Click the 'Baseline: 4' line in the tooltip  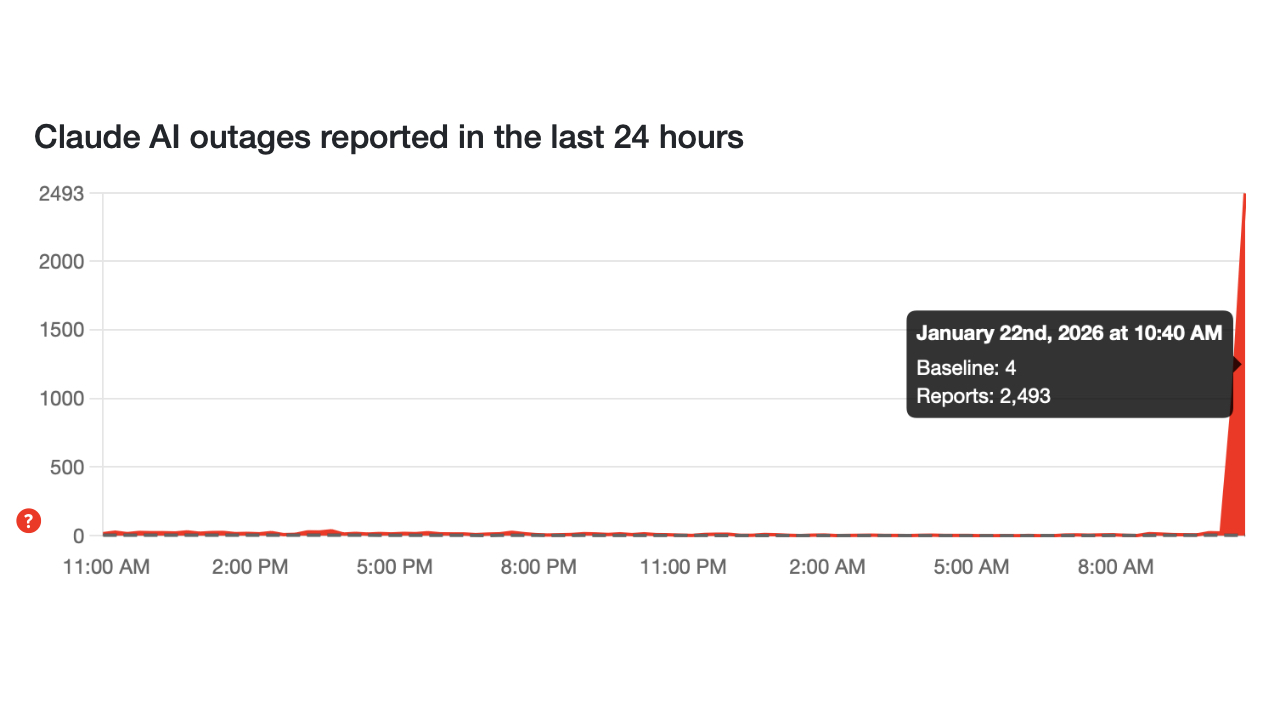[966, 367]
